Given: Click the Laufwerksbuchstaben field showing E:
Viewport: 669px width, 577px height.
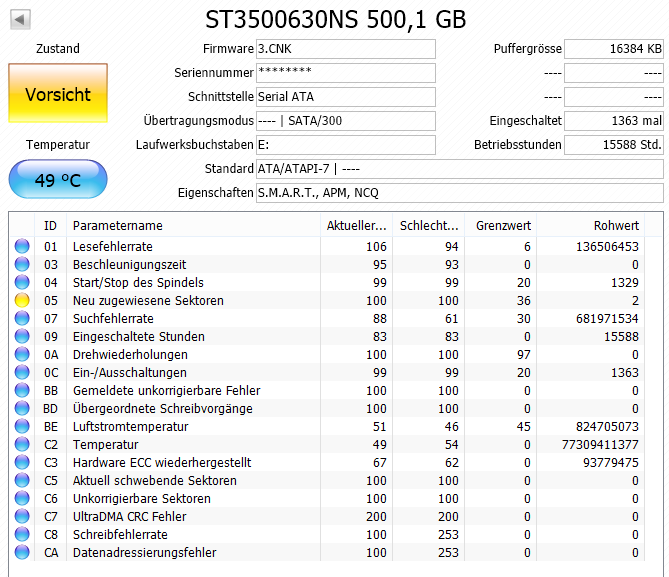Looking at the screenshot, I should (x=346, y=145).
